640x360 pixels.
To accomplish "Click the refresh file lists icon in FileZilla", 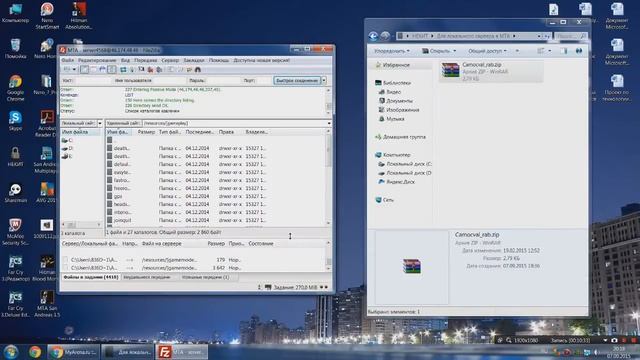I will (123, 69).
